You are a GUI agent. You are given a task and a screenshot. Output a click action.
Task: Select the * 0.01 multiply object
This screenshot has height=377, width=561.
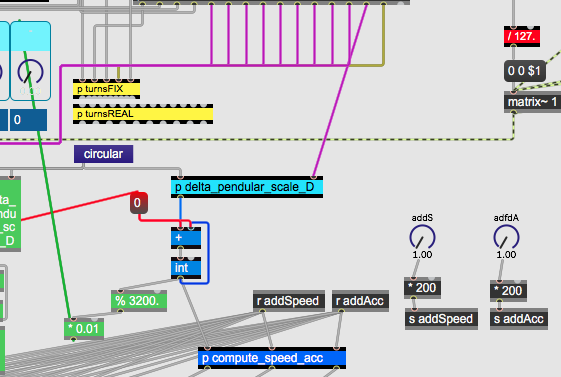click(x=84, y=329)
